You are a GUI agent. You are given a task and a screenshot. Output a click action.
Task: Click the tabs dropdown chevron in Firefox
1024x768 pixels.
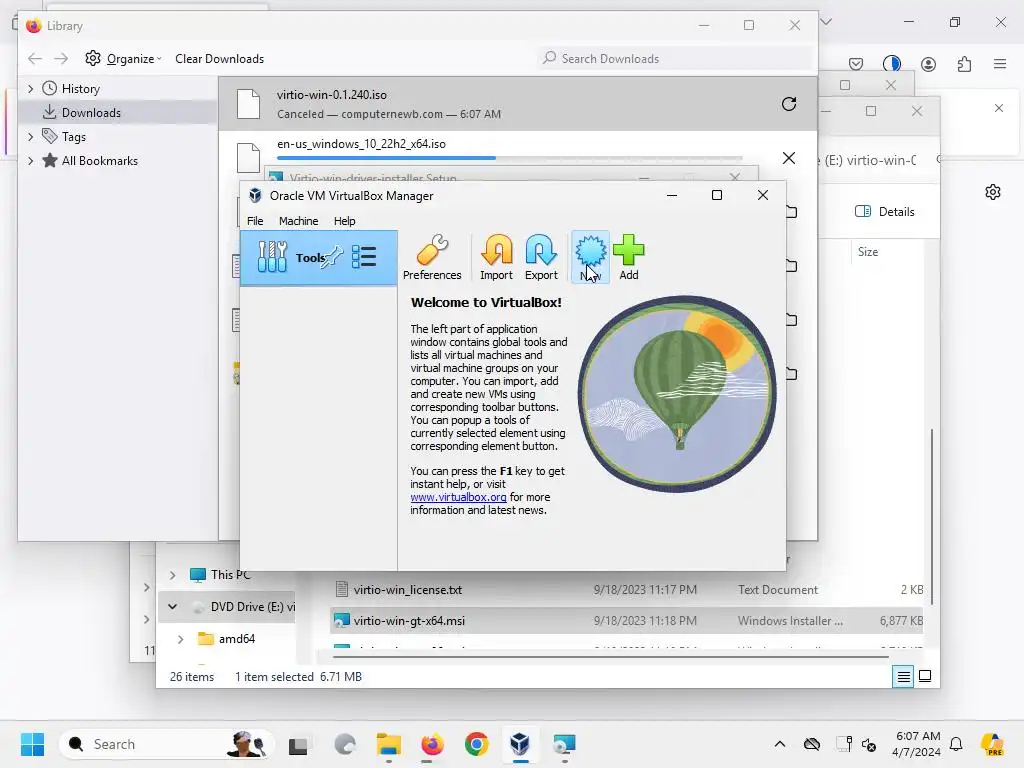pyautogui.click(x=826, y=22)
